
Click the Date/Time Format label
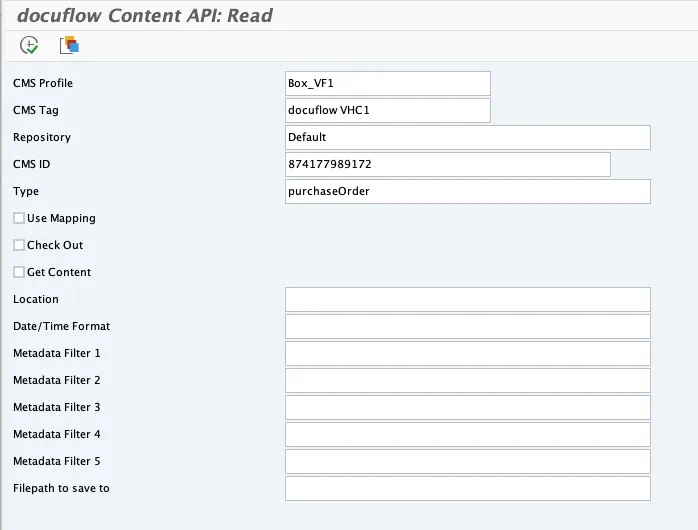61,326
